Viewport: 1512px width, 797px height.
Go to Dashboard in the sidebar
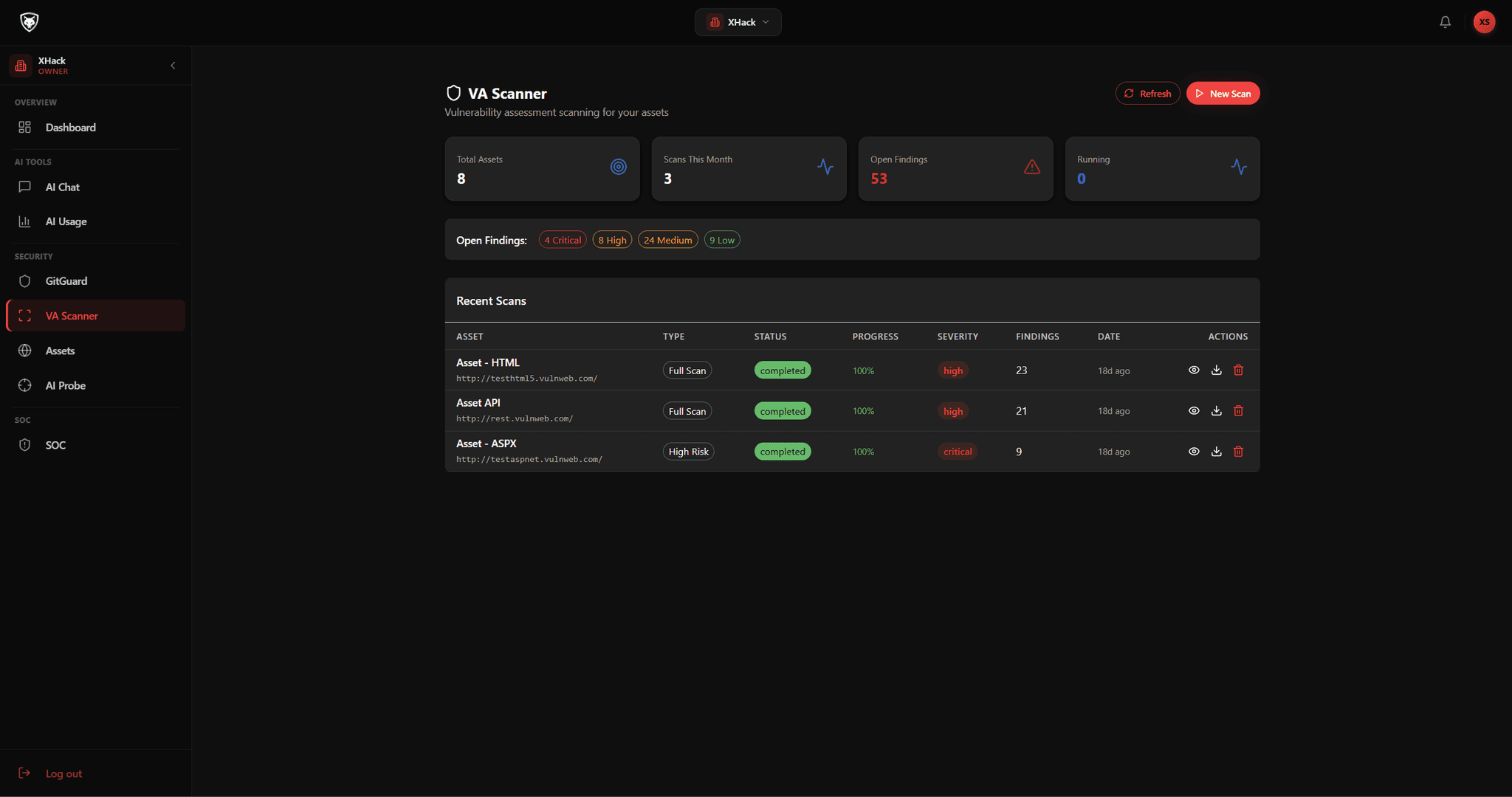(96, 128)
